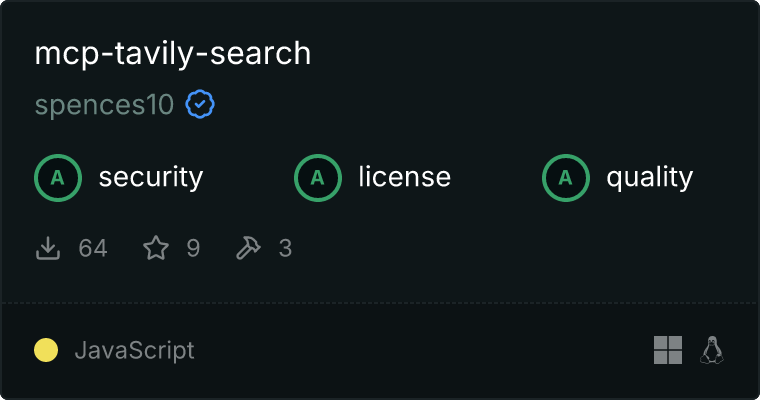Click the security grade A badge
Viewport: 760px width, 400px height.
coord(58,178)
